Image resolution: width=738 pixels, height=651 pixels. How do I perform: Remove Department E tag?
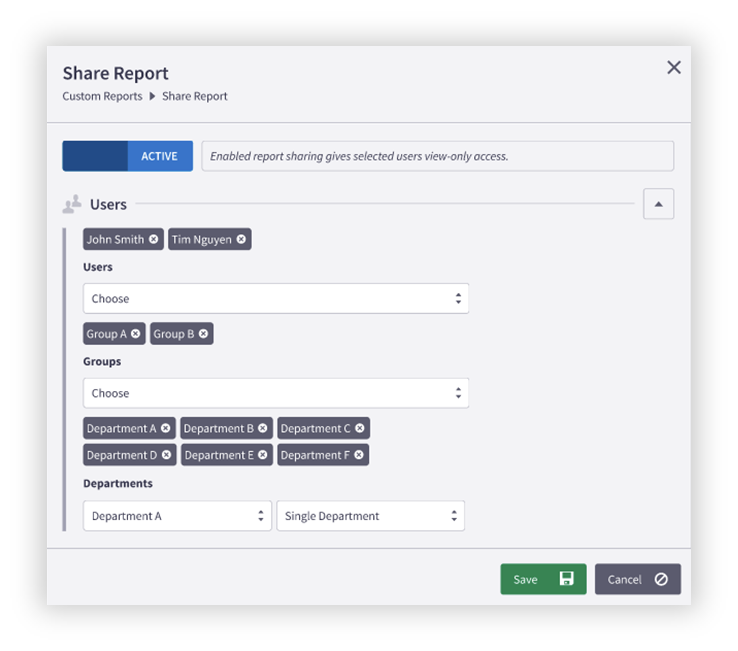coord(263,455)
